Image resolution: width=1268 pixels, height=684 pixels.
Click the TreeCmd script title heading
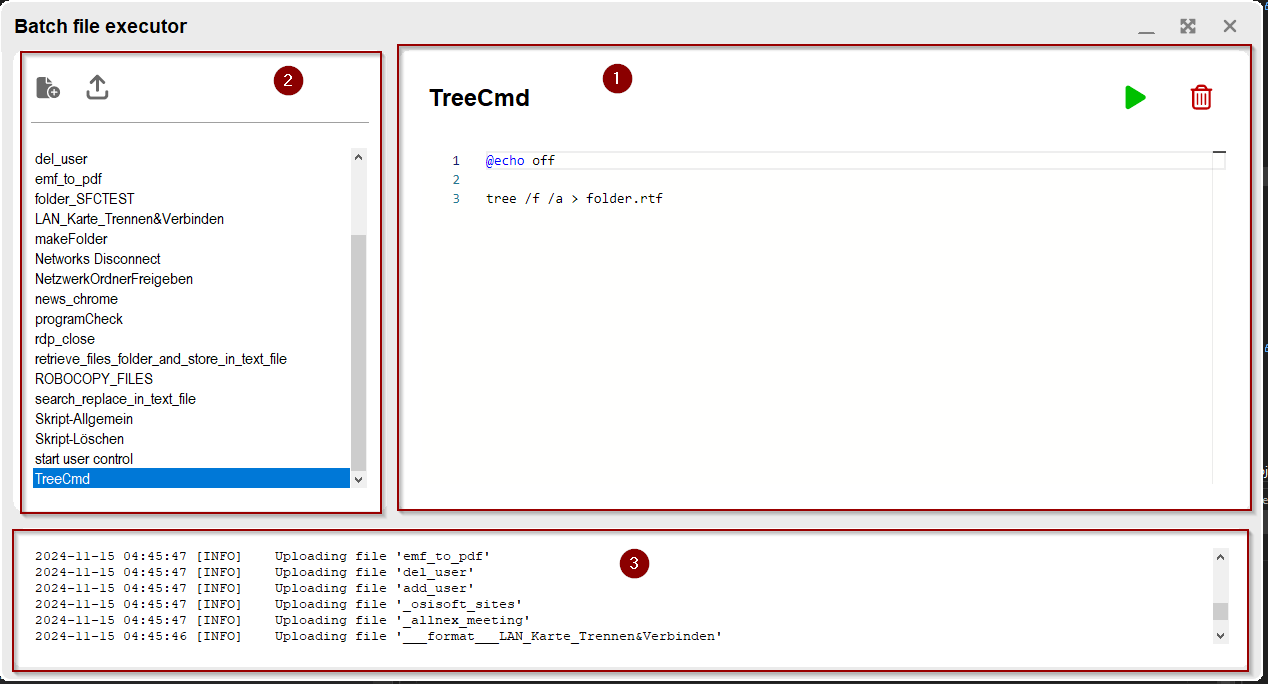click(479, 98)
